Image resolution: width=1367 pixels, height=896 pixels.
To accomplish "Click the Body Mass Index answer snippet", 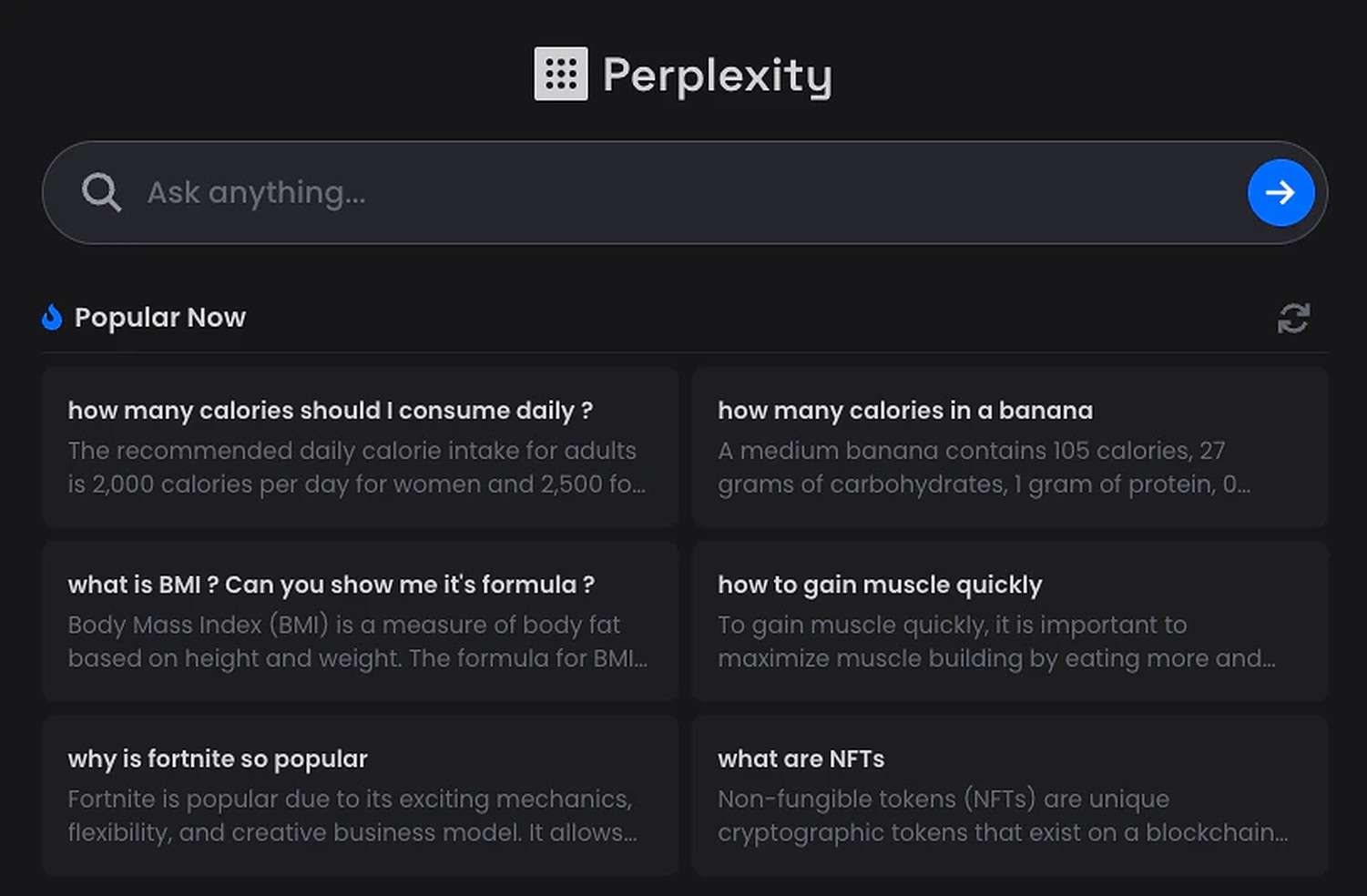I will click(355, 641).
